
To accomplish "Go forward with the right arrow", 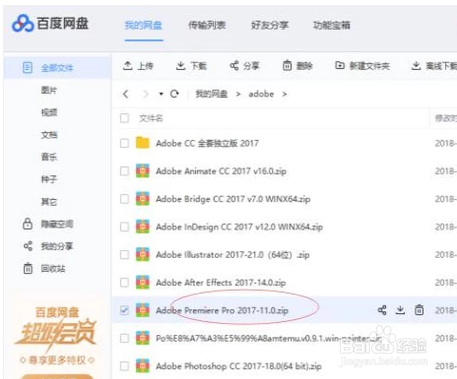I will click(145, 94).
